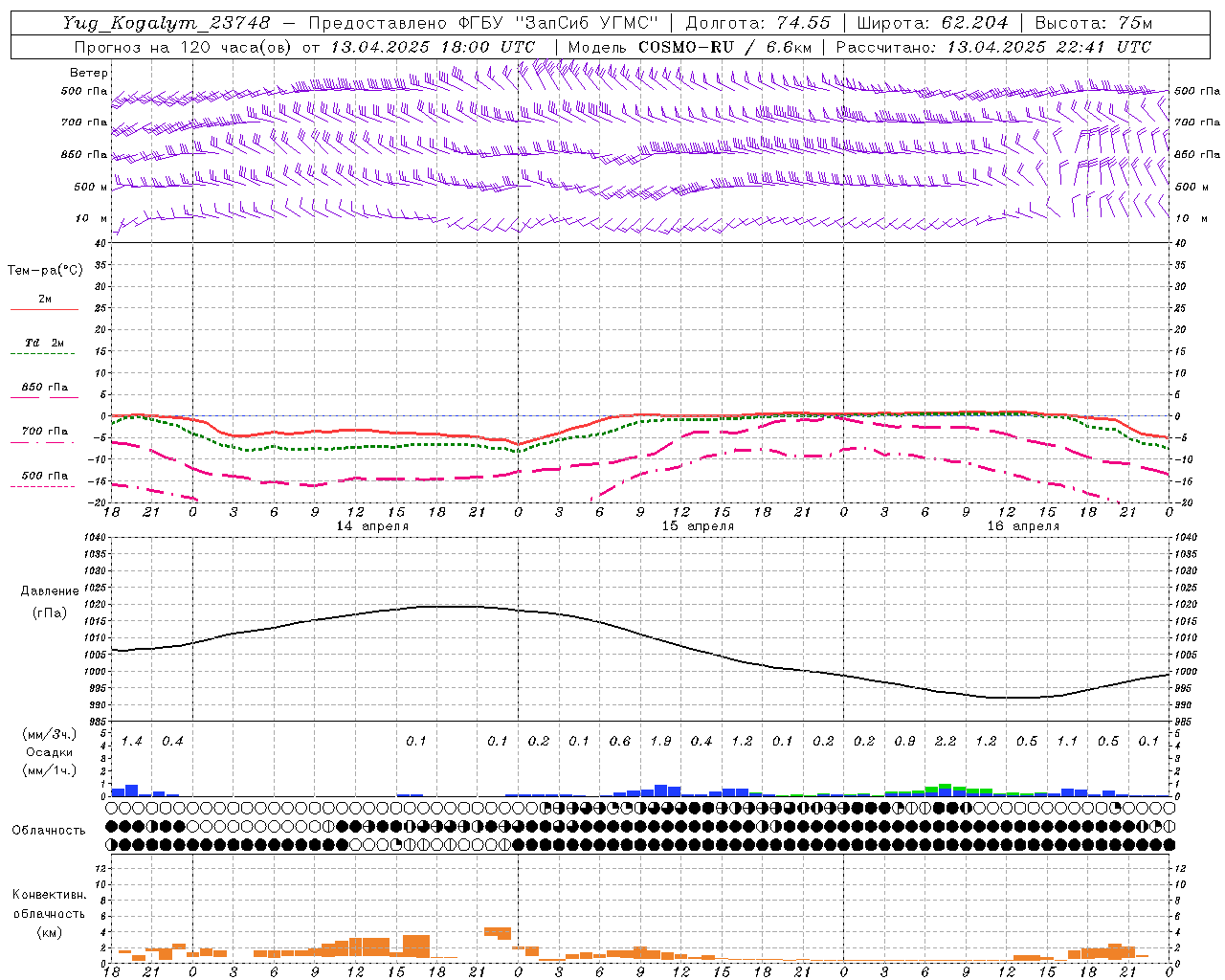The width and height of the screenshot is (1225, 980).
Task: Click the 2.2 precipitation value
Action: pyautogui.click(x=946, y=741)
